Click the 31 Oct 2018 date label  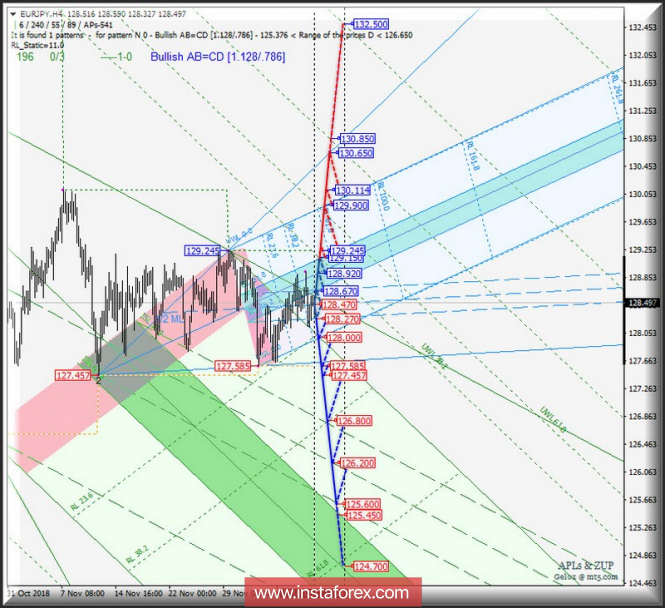click(28, 593)
